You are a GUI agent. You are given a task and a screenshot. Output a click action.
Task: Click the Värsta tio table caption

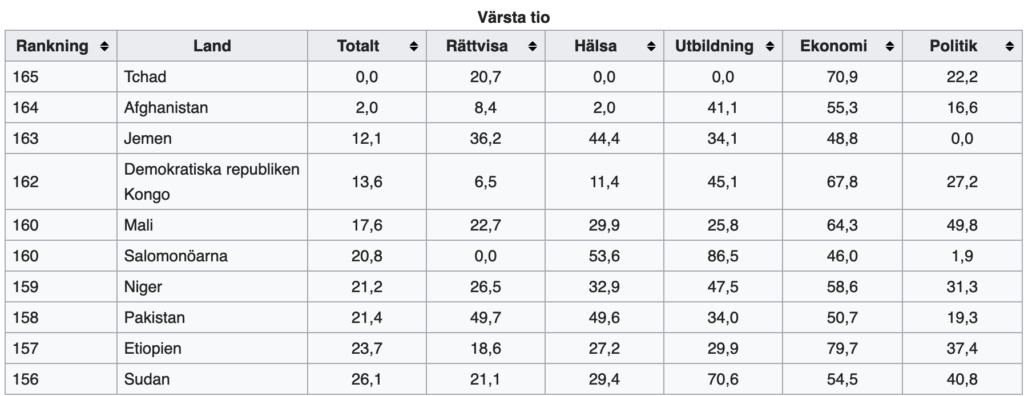coord(513,18)
